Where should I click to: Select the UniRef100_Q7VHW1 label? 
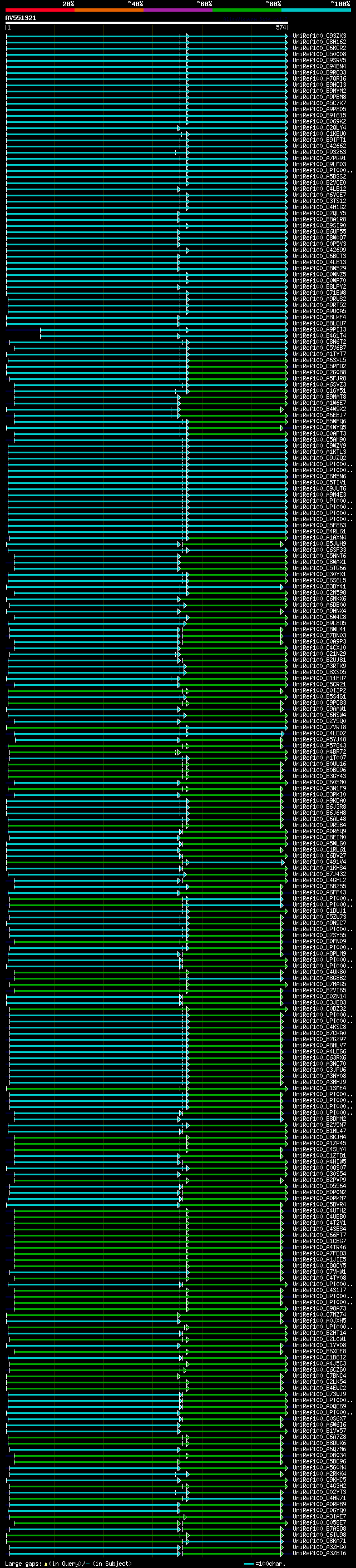[x=319, y=1272]
